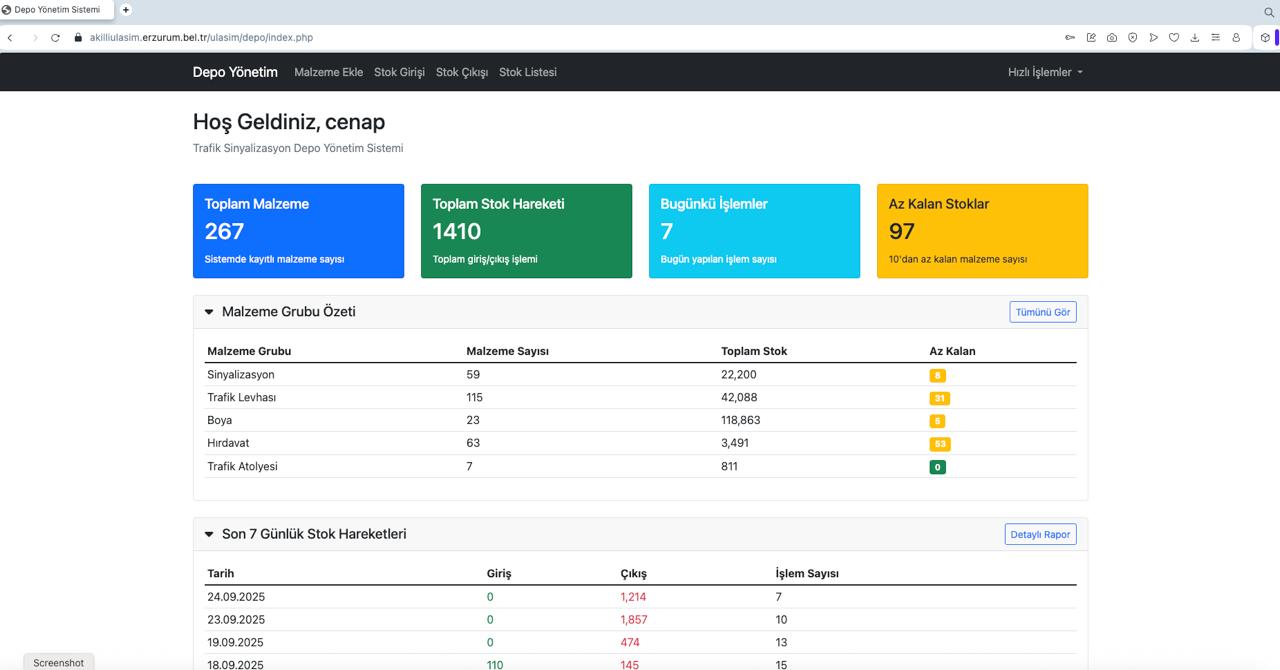1280x670 pixels.
Task: Collapse the Malzeme Grubu Özeti section
Action: (209, 312)
